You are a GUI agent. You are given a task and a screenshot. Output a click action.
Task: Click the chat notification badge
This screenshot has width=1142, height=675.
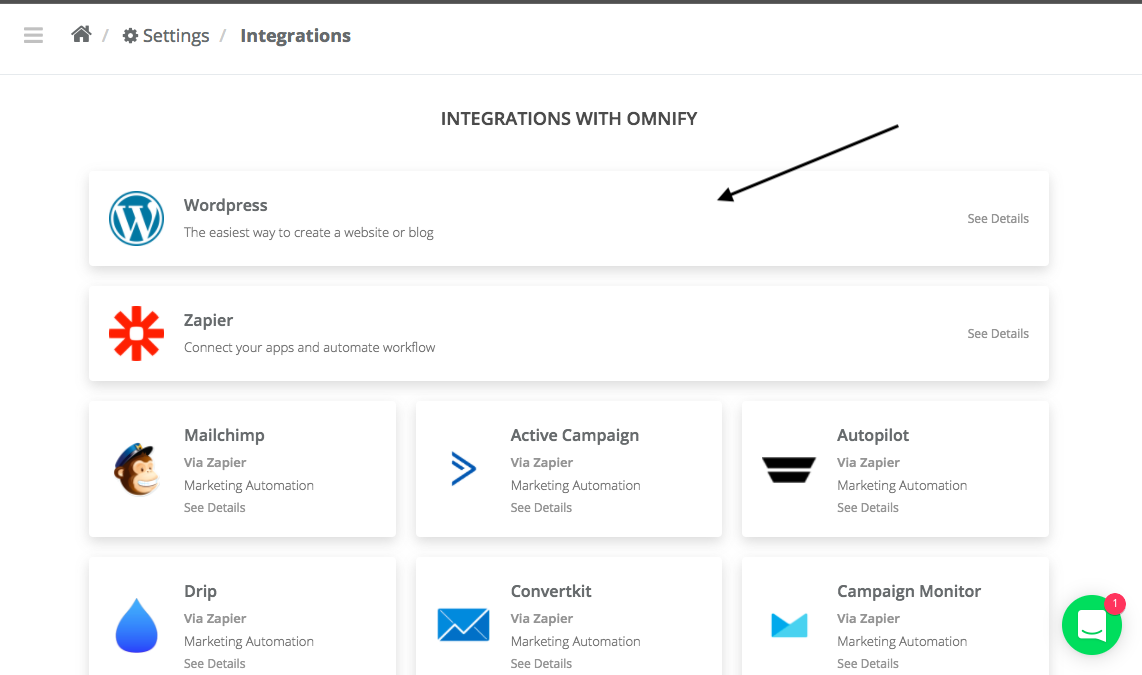click(1114, 604)
